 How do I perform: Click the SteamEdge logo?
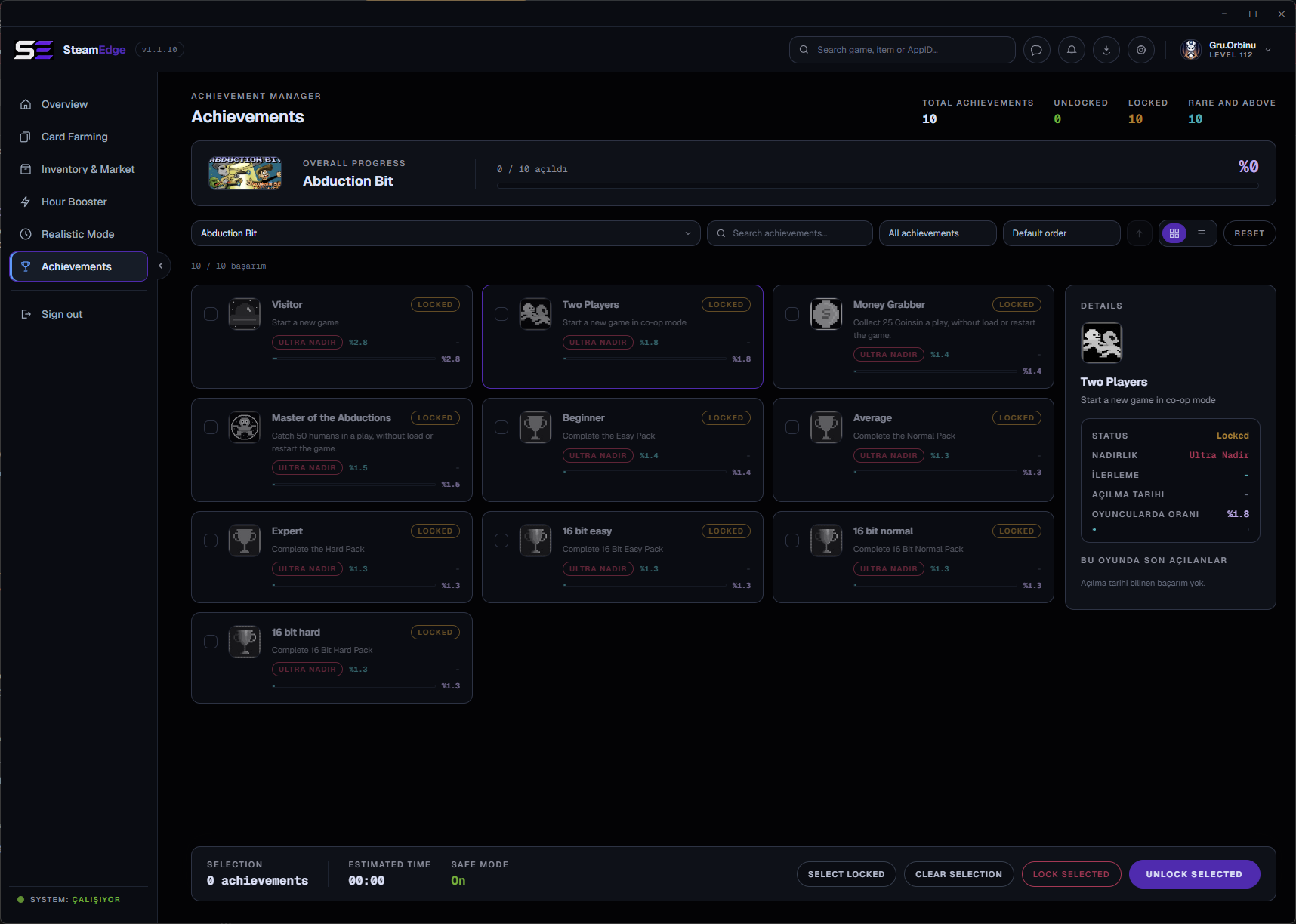coord(33,50)
